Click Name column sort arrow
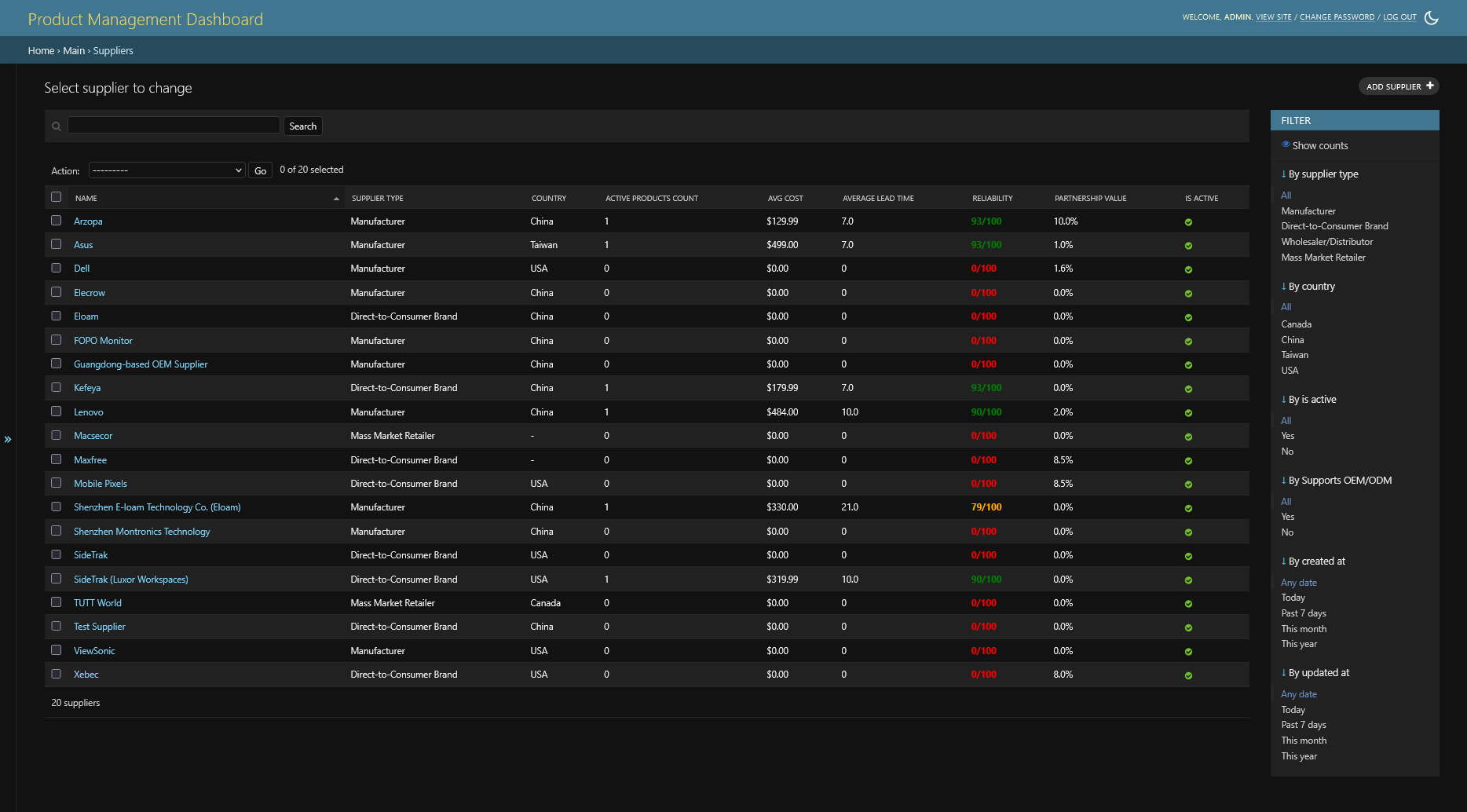Viewport: 1467px width, 812px height. coord(336,199)
